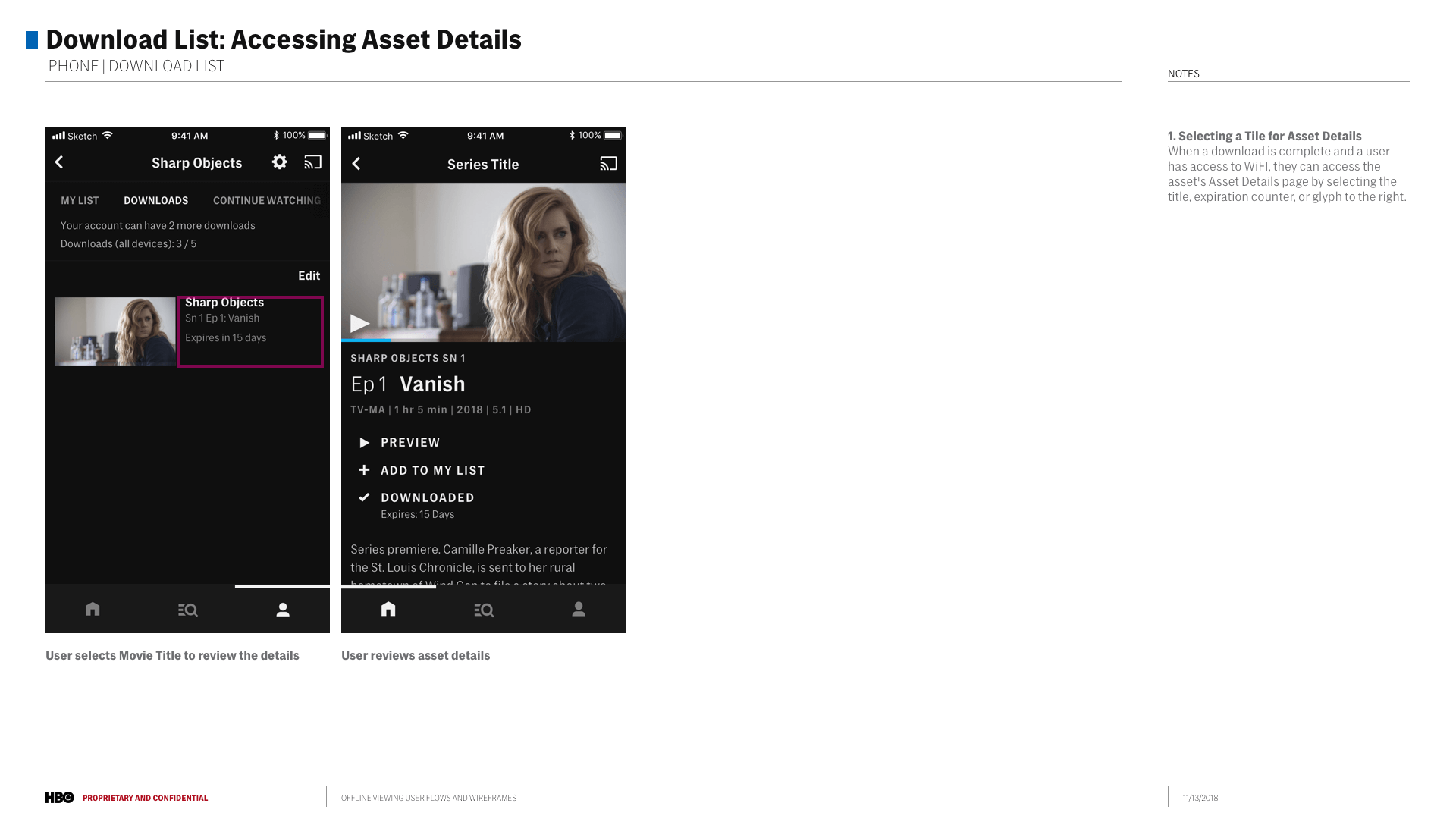Click caption 'User reviews asset details'

coord(416,656)
